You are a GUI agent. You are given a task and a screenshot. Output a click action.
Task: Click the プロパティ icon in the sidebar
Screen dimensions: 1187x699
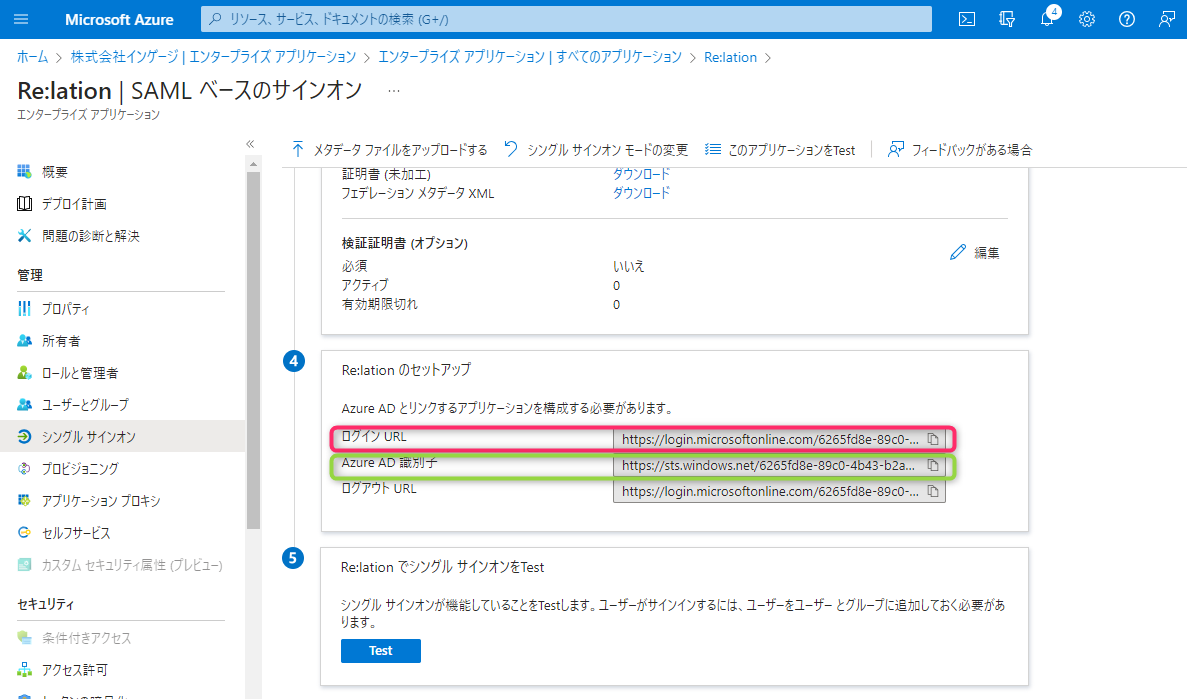[24, 309]
